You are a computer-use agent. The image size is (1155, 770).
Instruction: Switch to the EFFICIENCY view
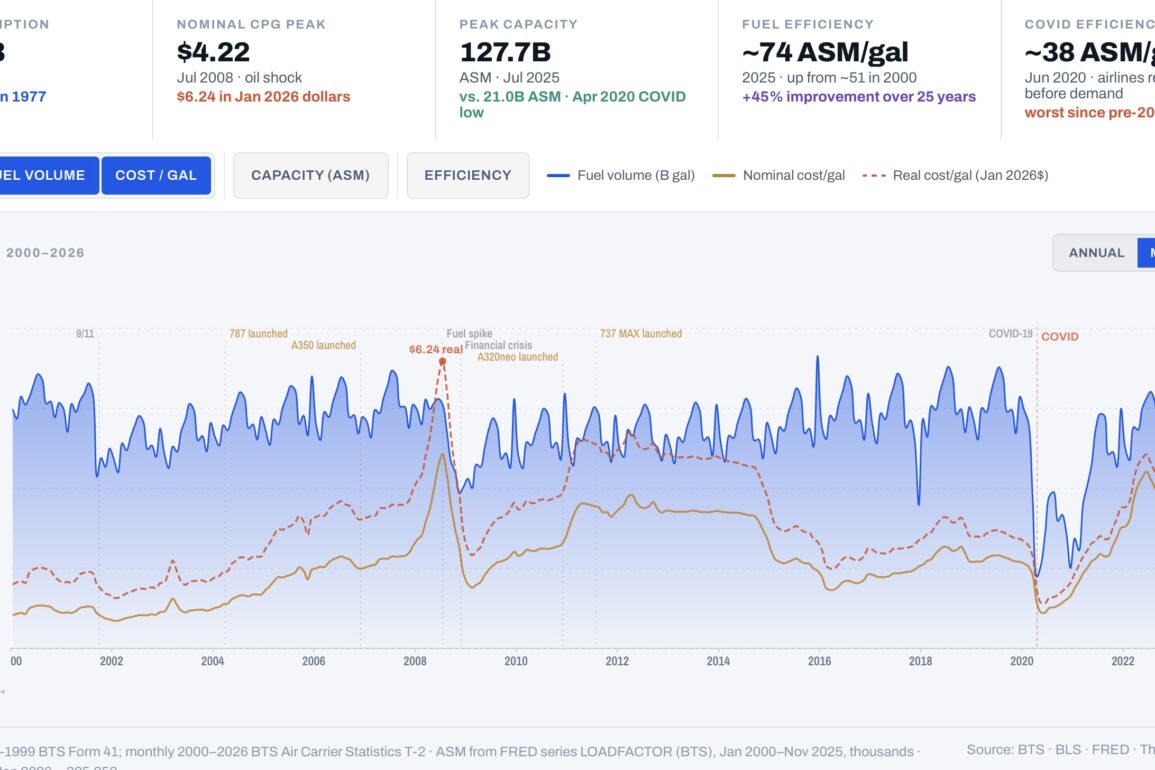tap(467, 175)
